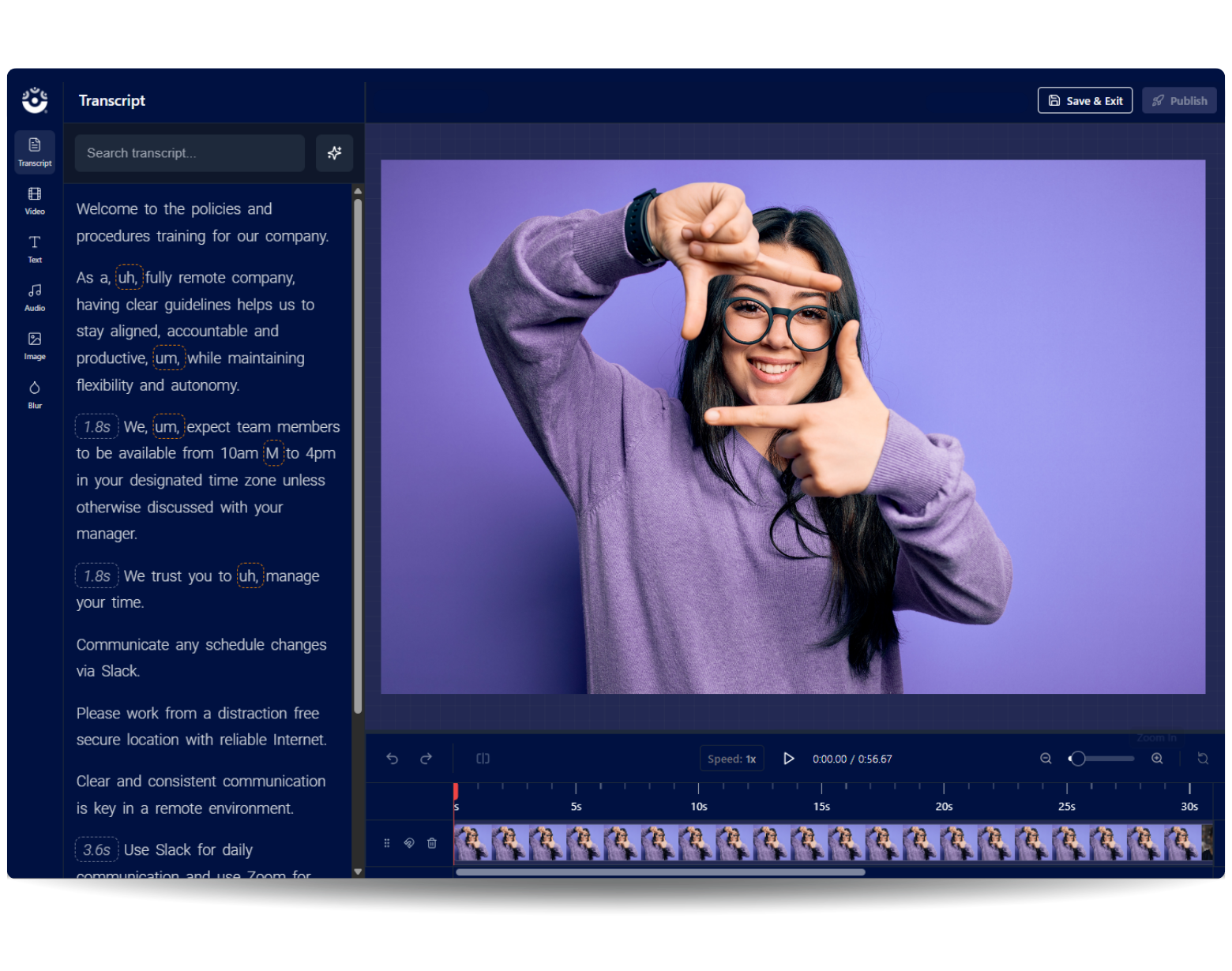Zoom in the timeline
The height and width of the screenshot is (971, 1232).
(1157, 759)
